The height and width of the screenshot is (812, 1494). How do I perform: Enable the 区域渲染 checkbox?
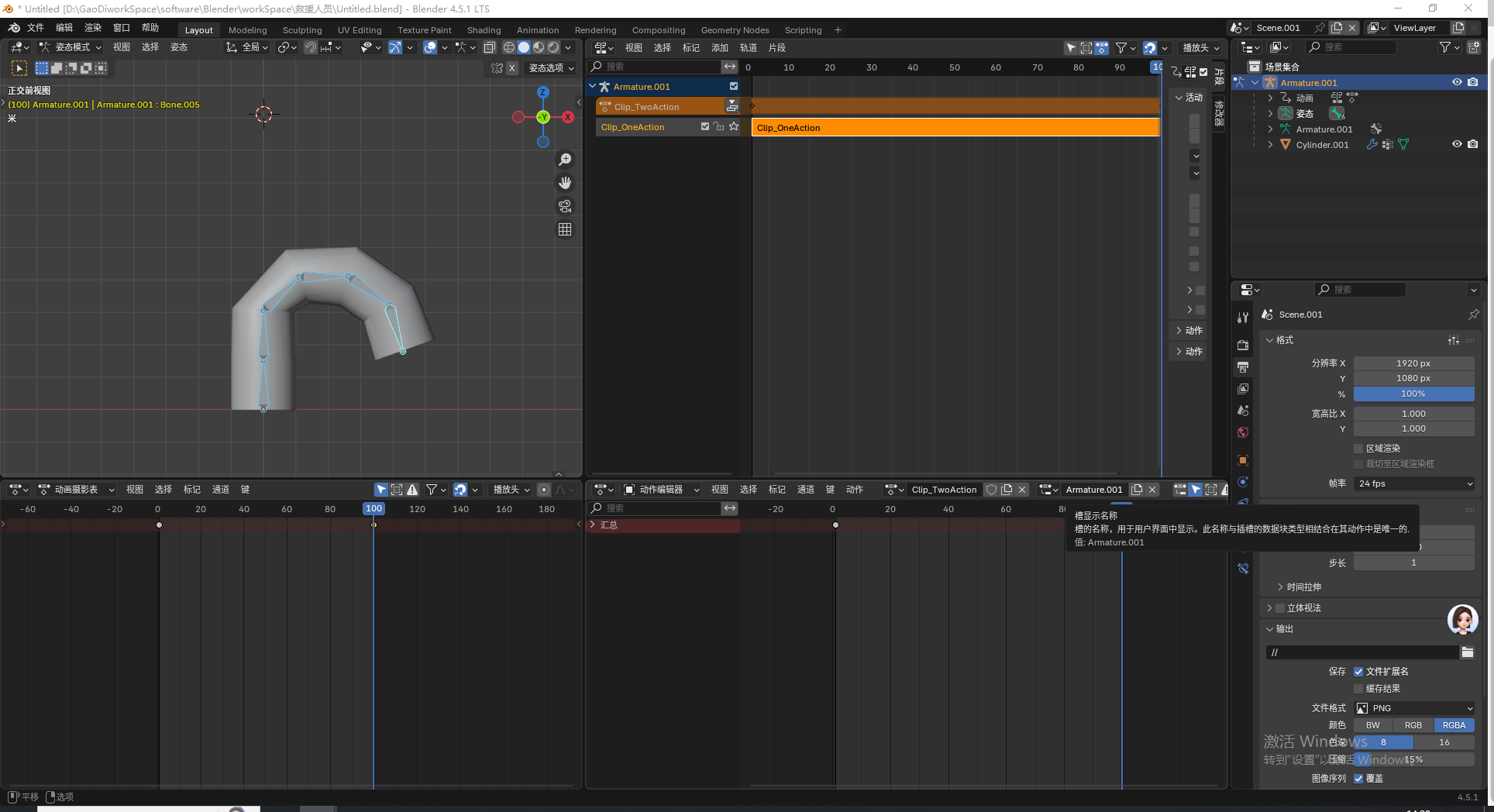pos(1358,449)
